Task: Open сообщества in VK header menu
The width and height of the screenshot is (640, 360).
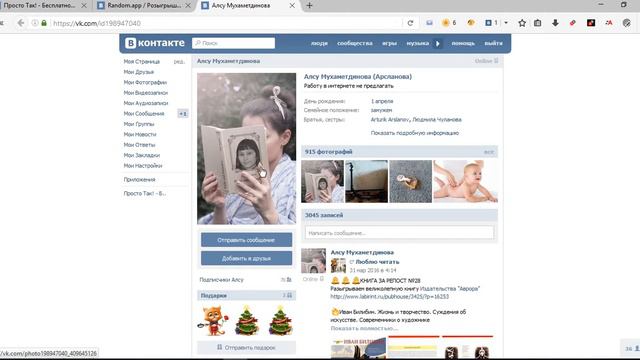Action: (355, 43)
